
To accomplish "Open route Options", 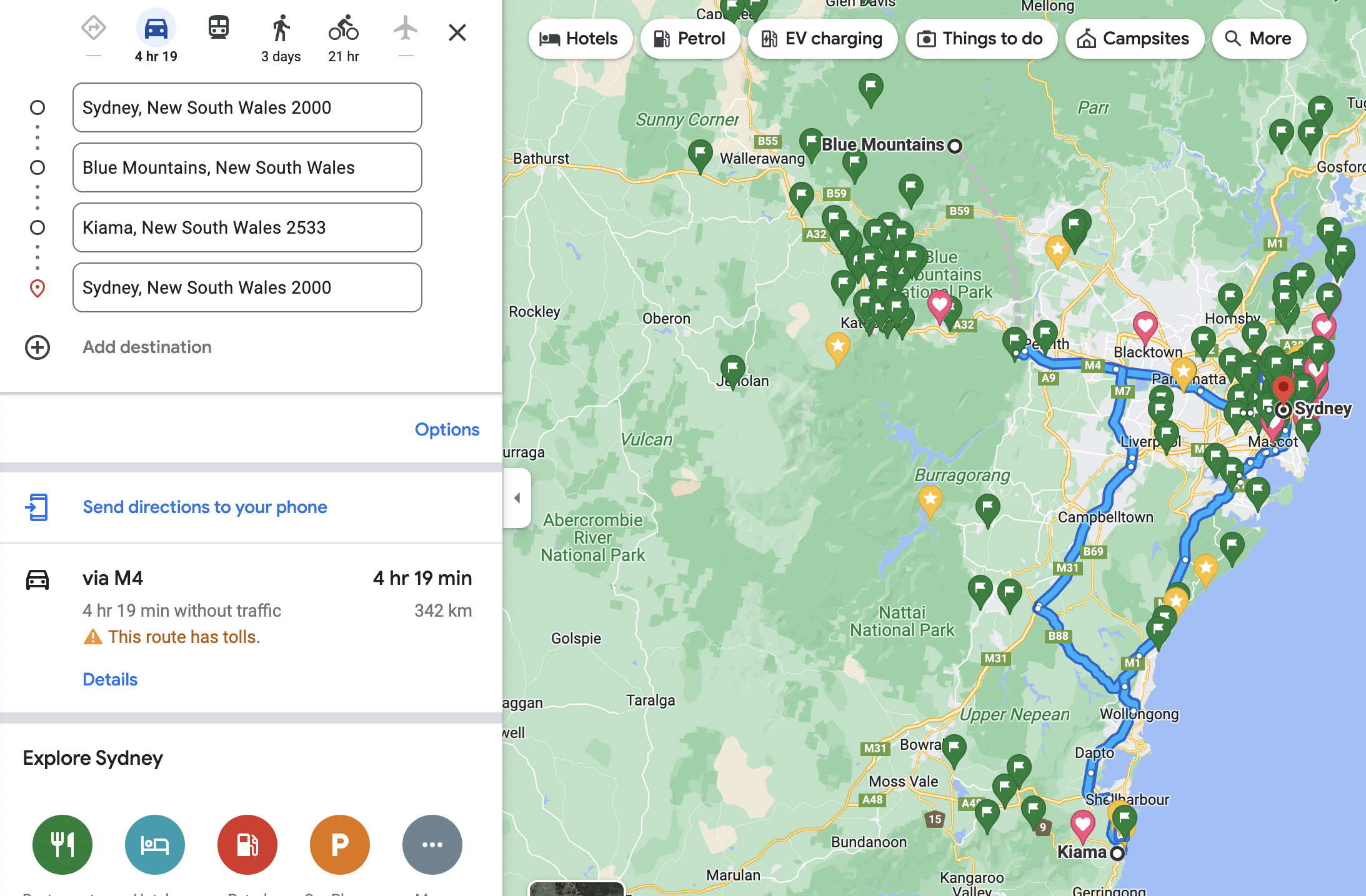I will [x=447, y=429].
